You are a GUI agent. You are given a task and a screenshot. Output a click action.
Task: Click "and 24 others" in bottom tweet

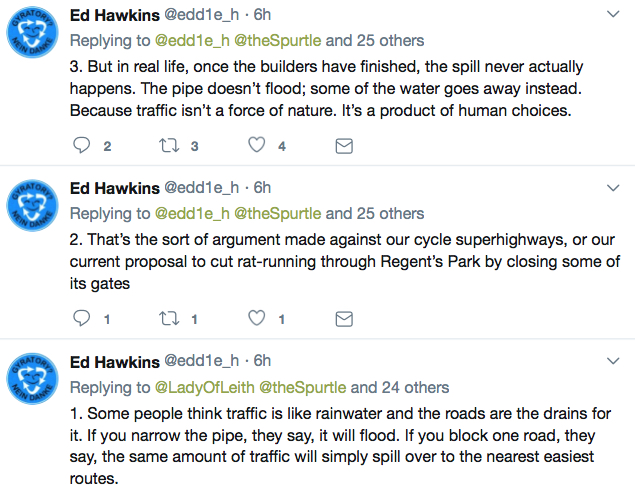[x=400, y=388]
